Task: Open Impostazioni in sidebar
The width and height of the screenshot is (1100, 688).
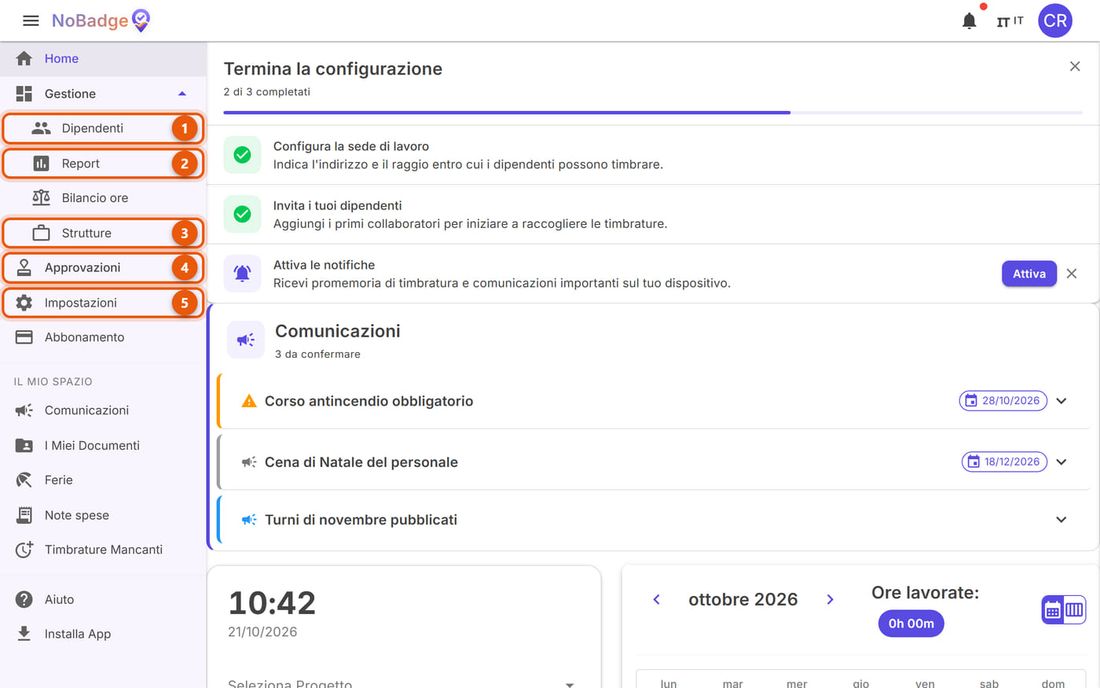Action: tap(103, 303)
